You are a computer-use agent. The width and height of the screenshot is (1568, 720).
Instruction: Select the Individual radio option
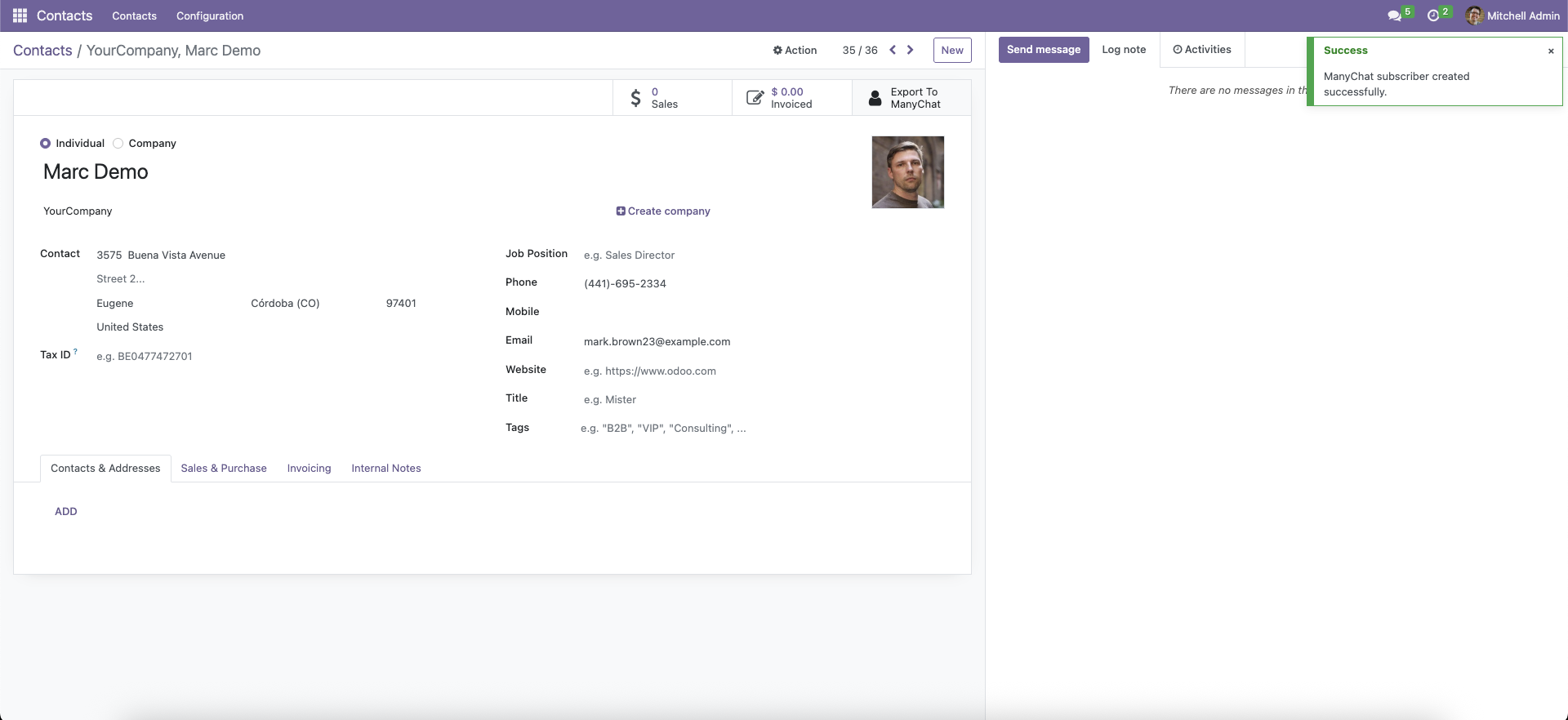point(46,143)
